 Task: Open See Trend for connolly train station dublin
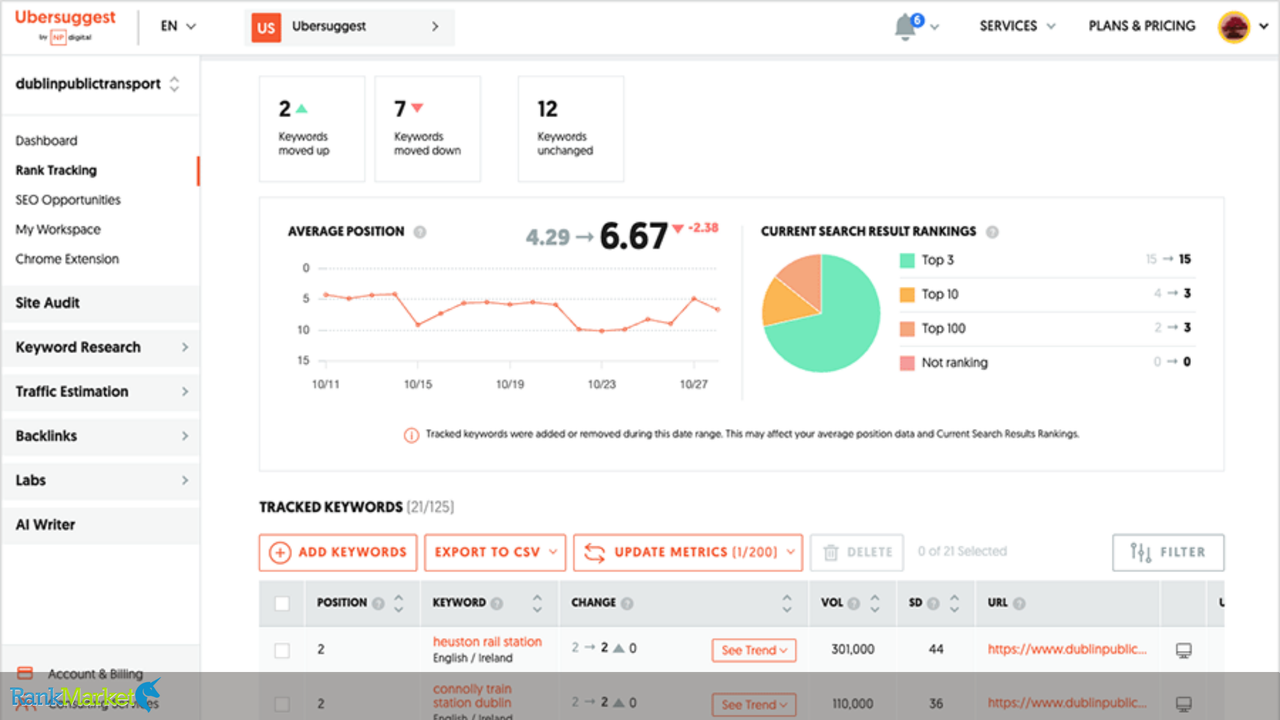754,704
